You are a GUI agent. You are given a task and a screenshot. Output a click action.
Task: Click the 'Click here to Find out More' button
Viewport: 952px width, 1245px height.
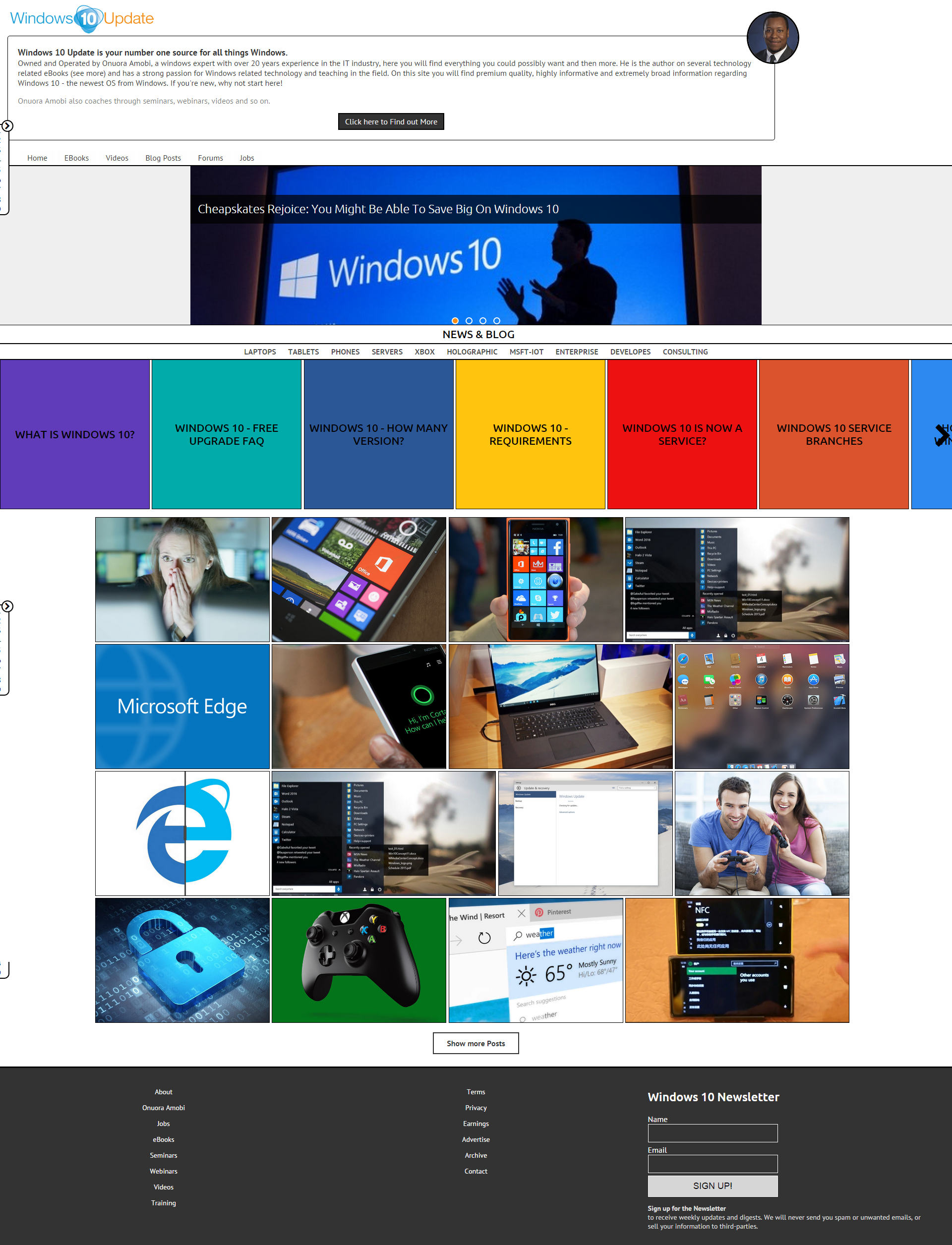[391, 122]
